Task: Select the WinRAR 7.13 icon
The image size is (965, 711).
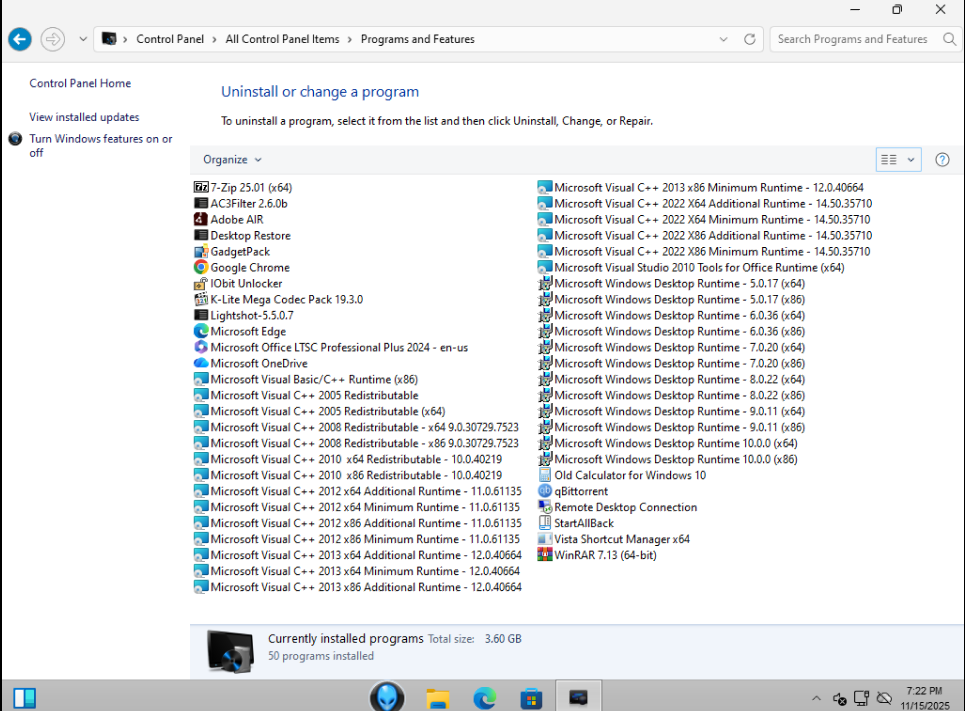Action: [x=545, y=555]
